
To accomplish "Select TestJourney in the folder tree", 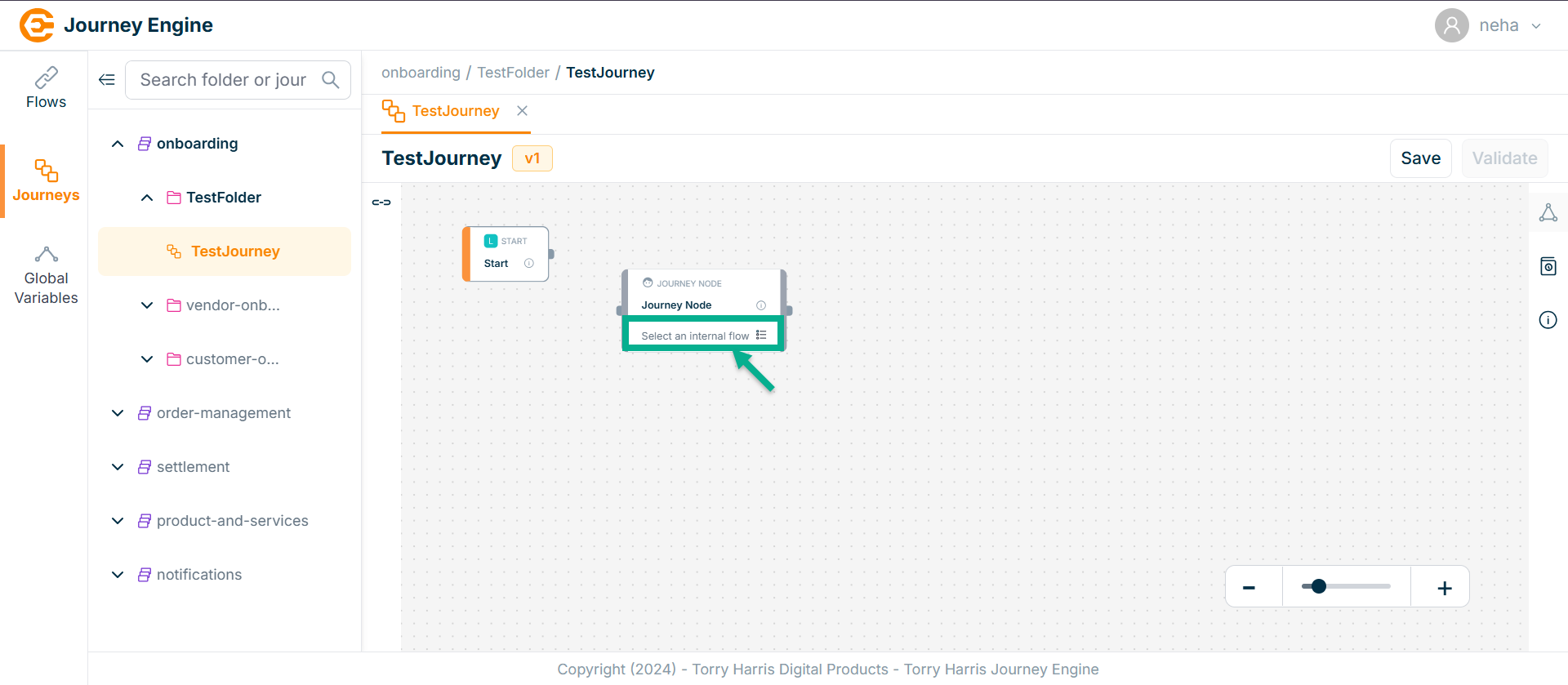I will [235, 251].
